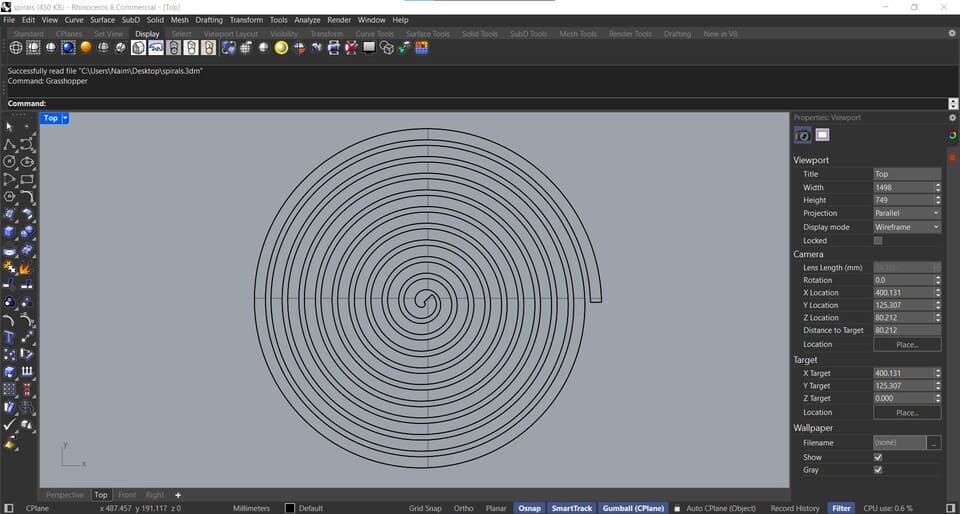Click the Explode tool icon
Image resolution: width=960 pixels, height=514 pixels.
click(27, 267)
